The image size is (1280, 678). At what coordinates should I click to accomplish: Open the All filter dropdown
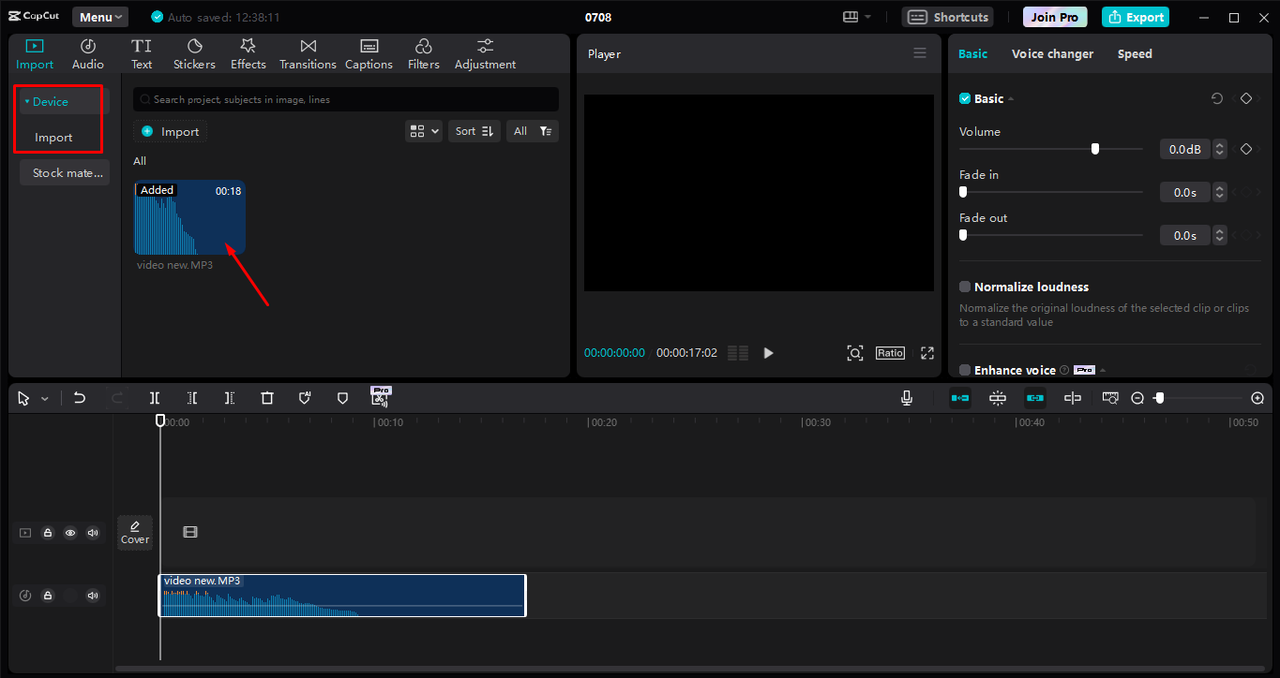click(x=532, y=131)
